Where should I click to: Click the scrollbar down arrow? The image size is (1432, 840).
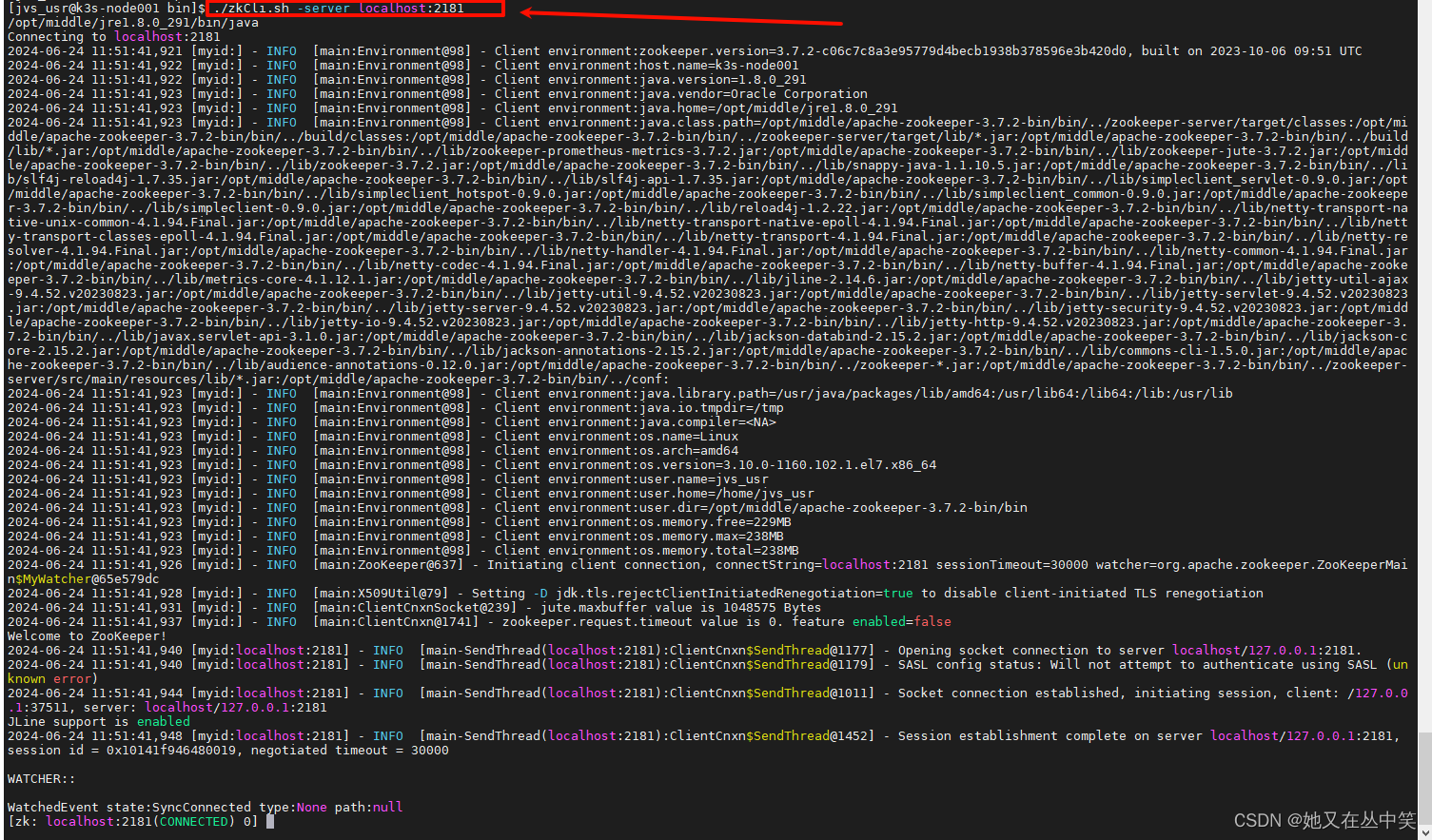click(x=1424, y=832)
